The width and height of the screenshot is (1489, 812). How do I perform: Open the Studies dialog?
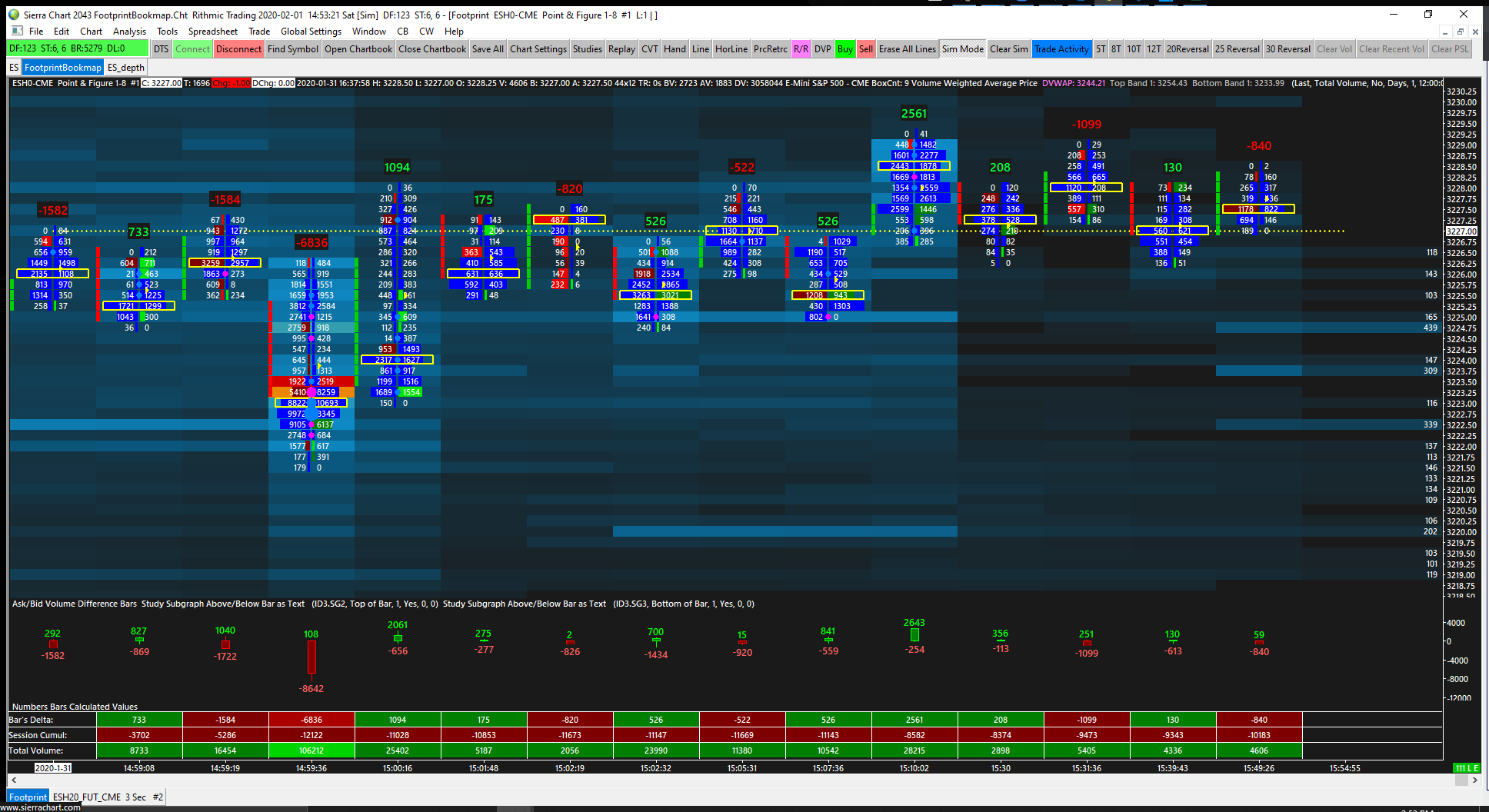(x=588, y=49)
